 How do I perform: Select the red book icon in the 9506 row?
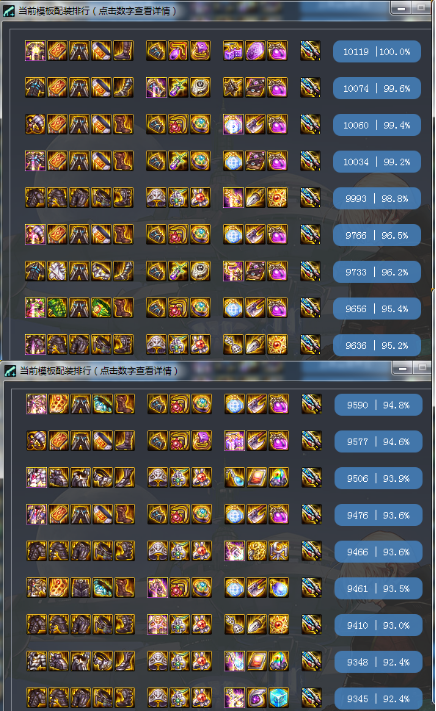tap(257, 477)
